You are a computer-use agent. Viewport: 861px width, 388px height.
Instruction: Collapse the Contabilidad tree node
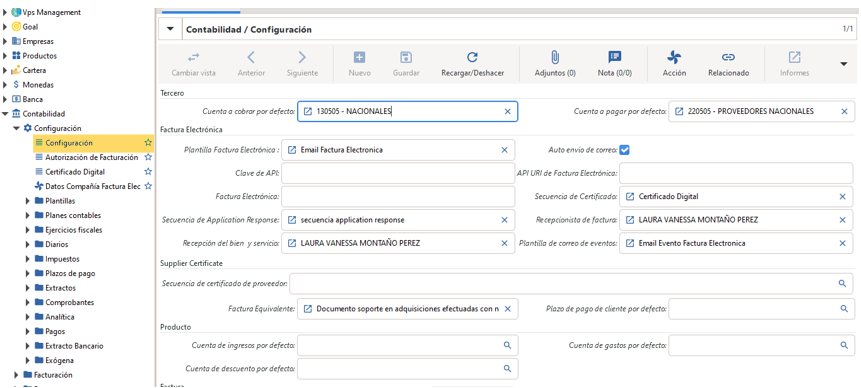click(5, 114)
